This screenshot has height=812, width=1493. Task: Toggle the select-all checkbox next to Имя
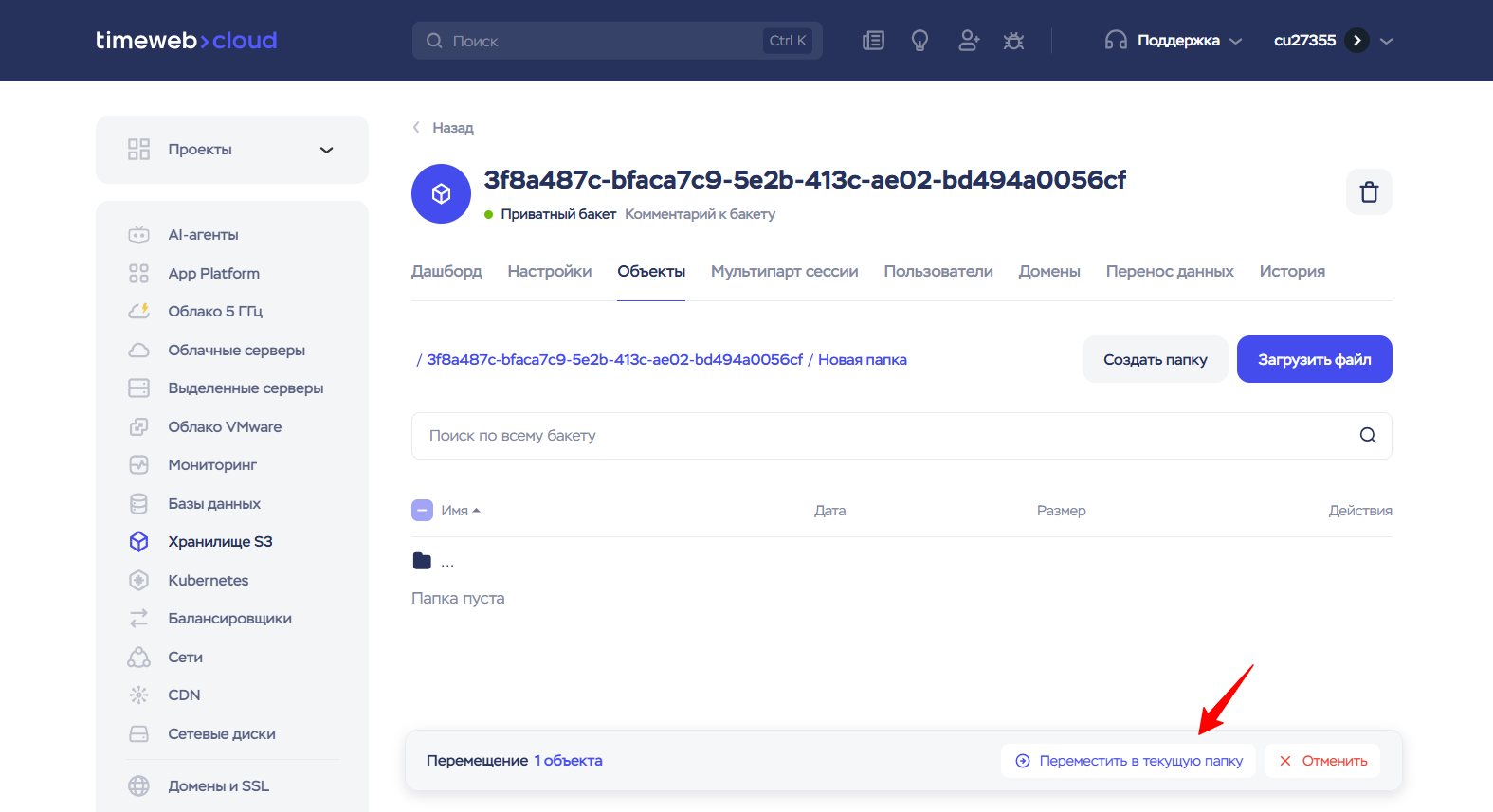coord(422,511)
